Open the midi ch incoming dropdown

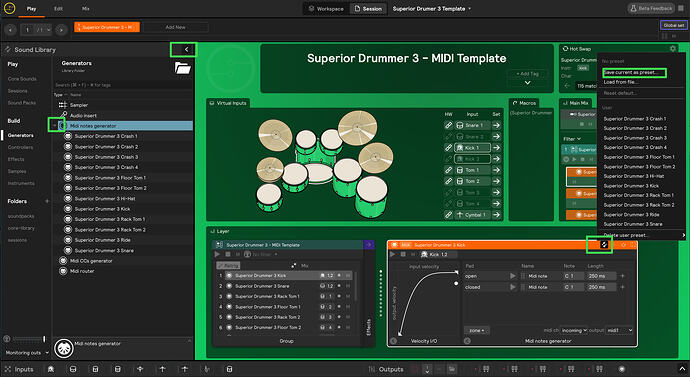click(x=575, y=330)
